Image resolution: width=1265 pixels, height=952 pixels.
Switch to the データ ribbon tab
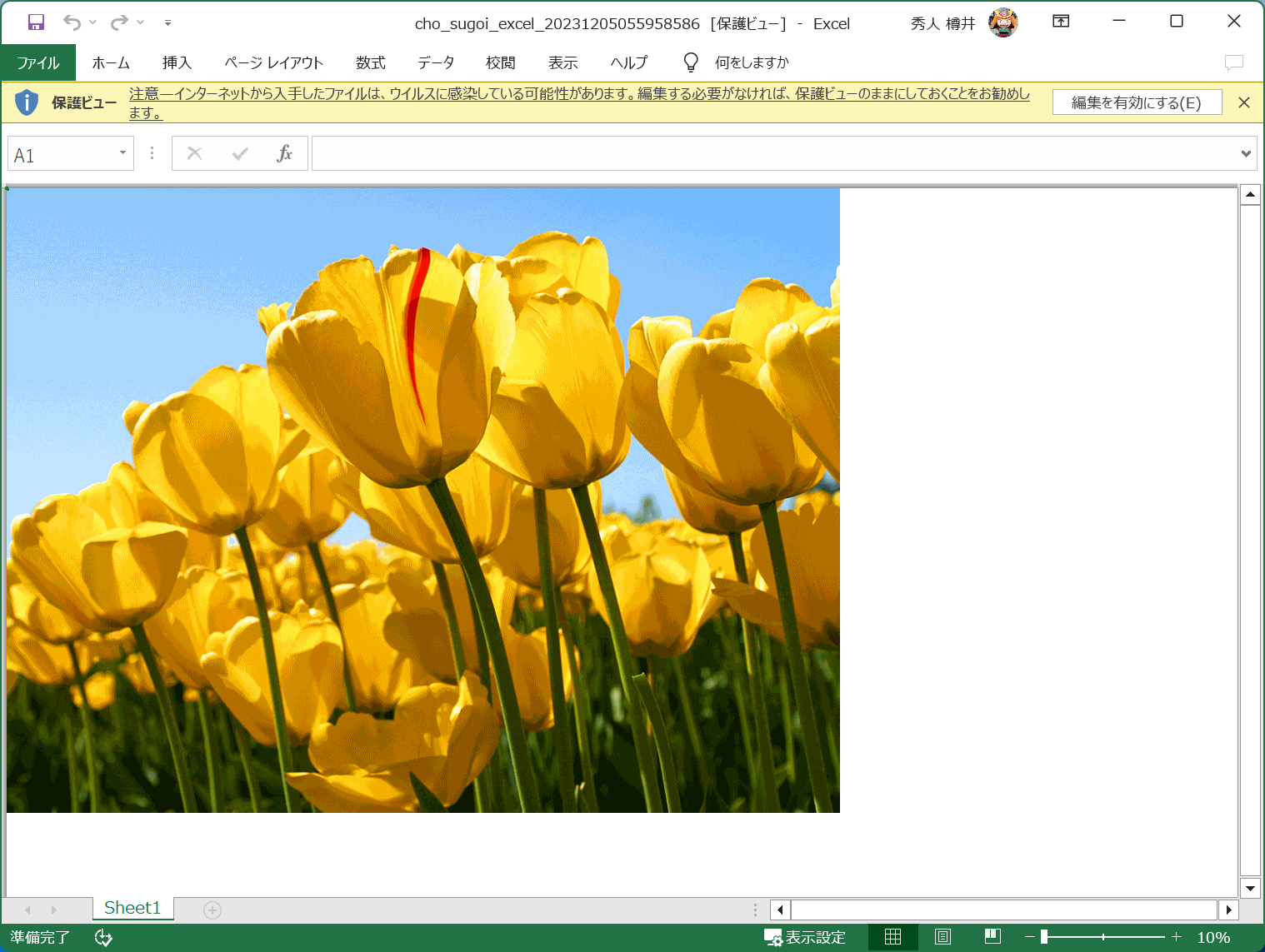435,62
